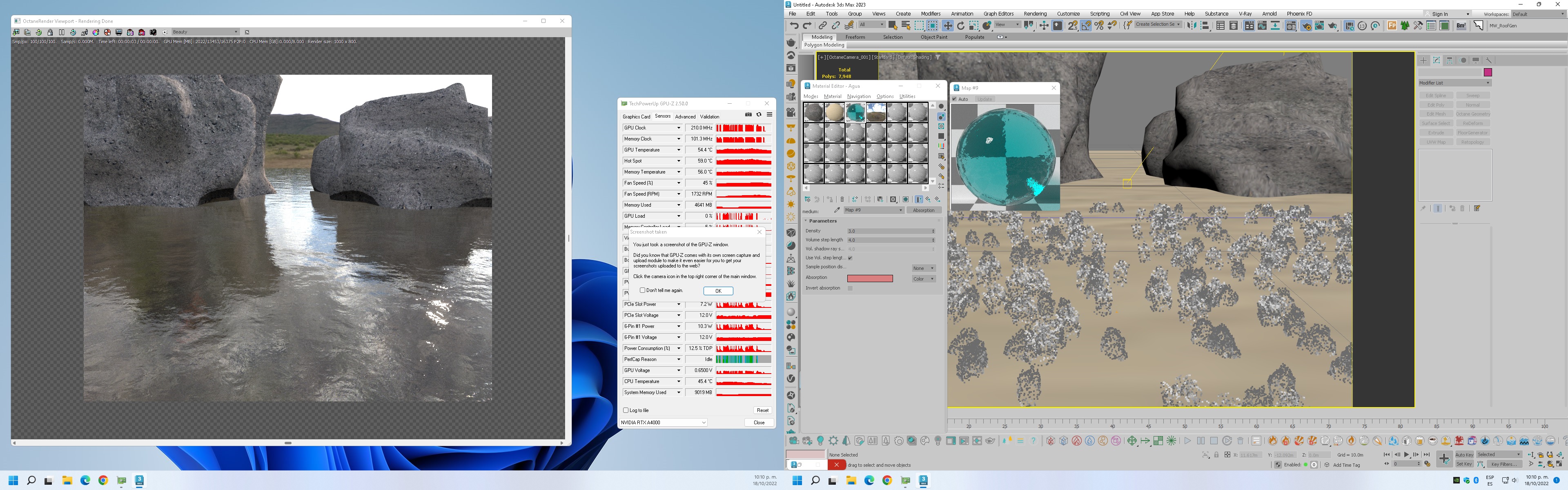Uncheck Use Vol. step length option
1568x490 pixels.
click(x=850, y=258)
